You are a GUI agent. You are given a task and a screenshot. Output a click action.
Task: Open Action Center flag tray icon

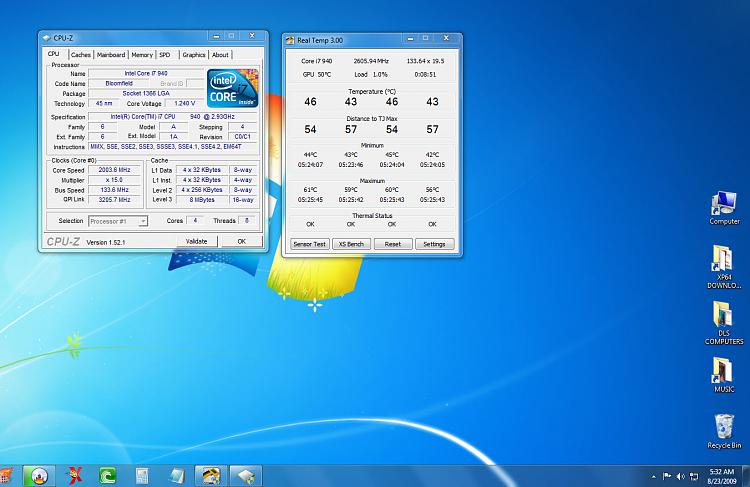[x=667, y=476]
